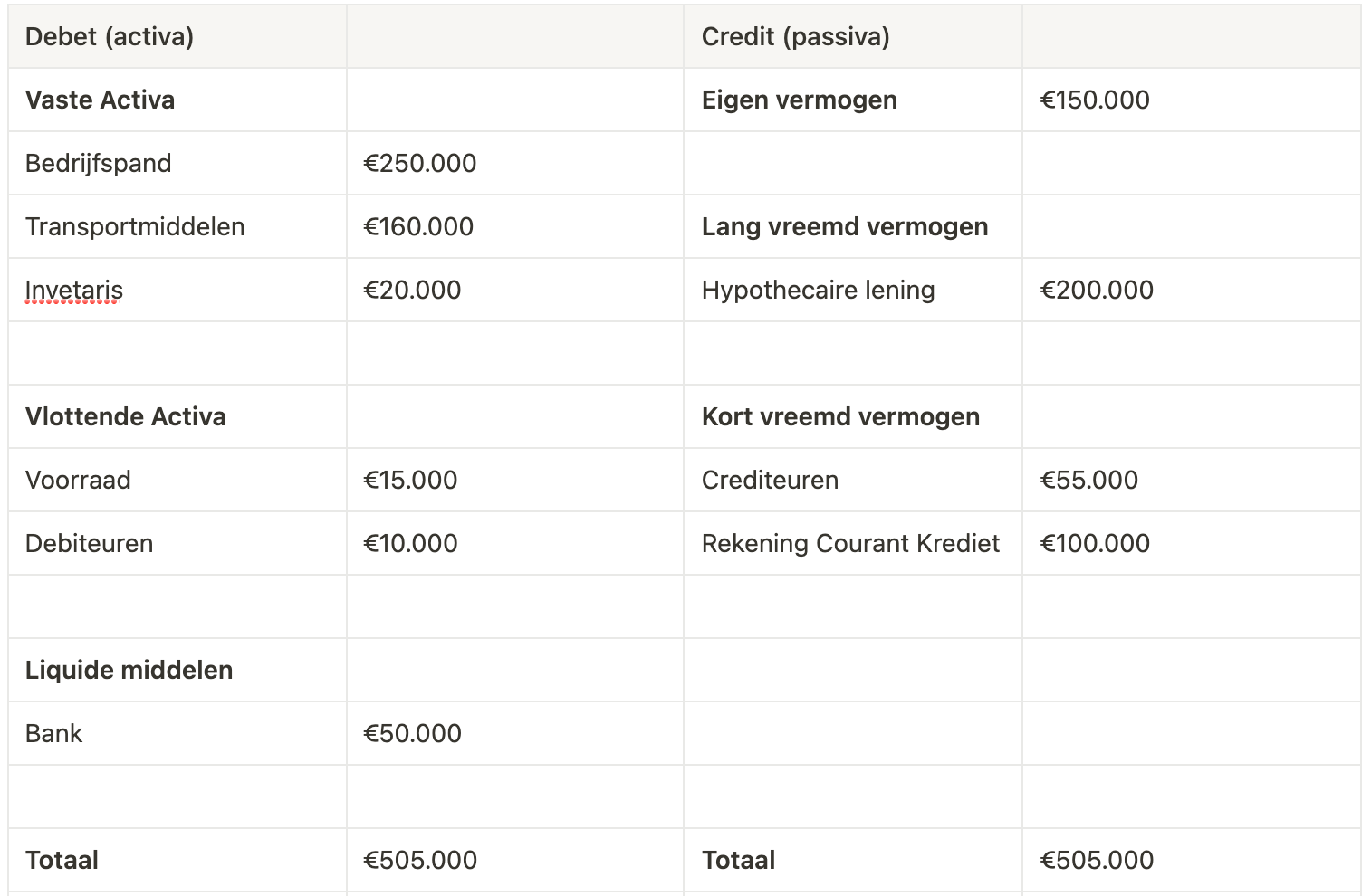Click the misspelled word 'Invetaris'

coord(74,291)
